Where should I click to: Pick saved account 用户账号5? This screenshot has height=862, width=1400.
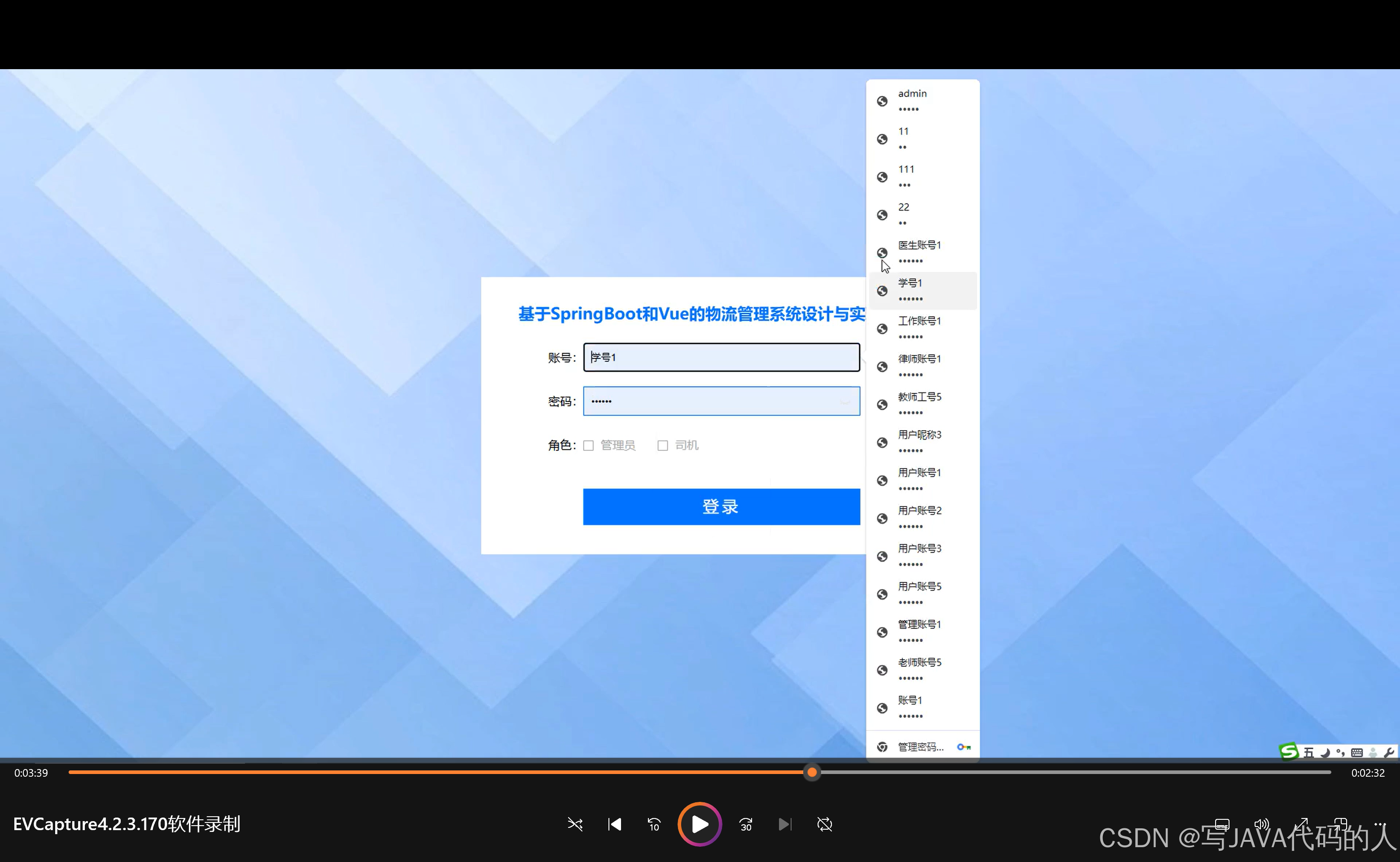[923, 594]
